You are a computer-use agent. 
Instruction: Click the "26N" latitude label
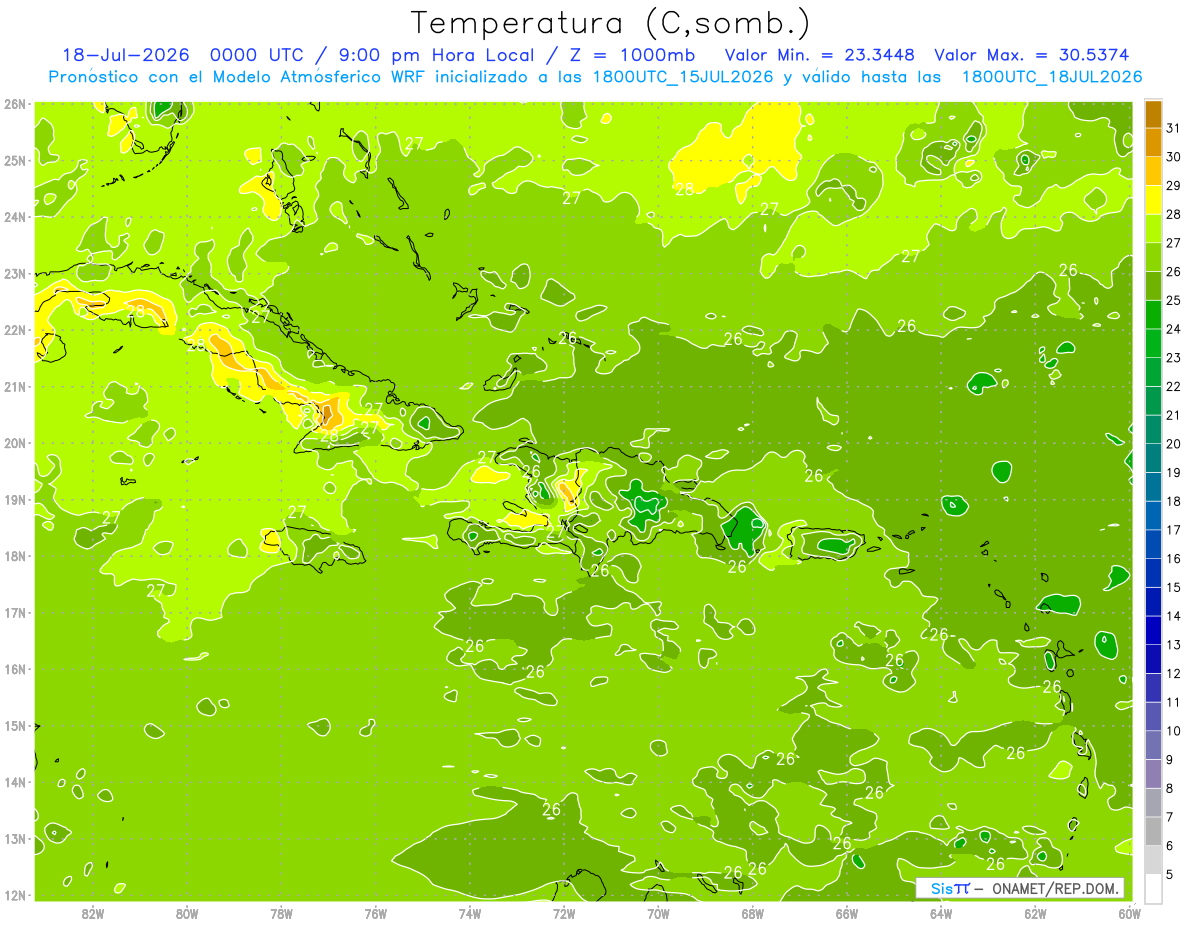(x=15, y=104)
